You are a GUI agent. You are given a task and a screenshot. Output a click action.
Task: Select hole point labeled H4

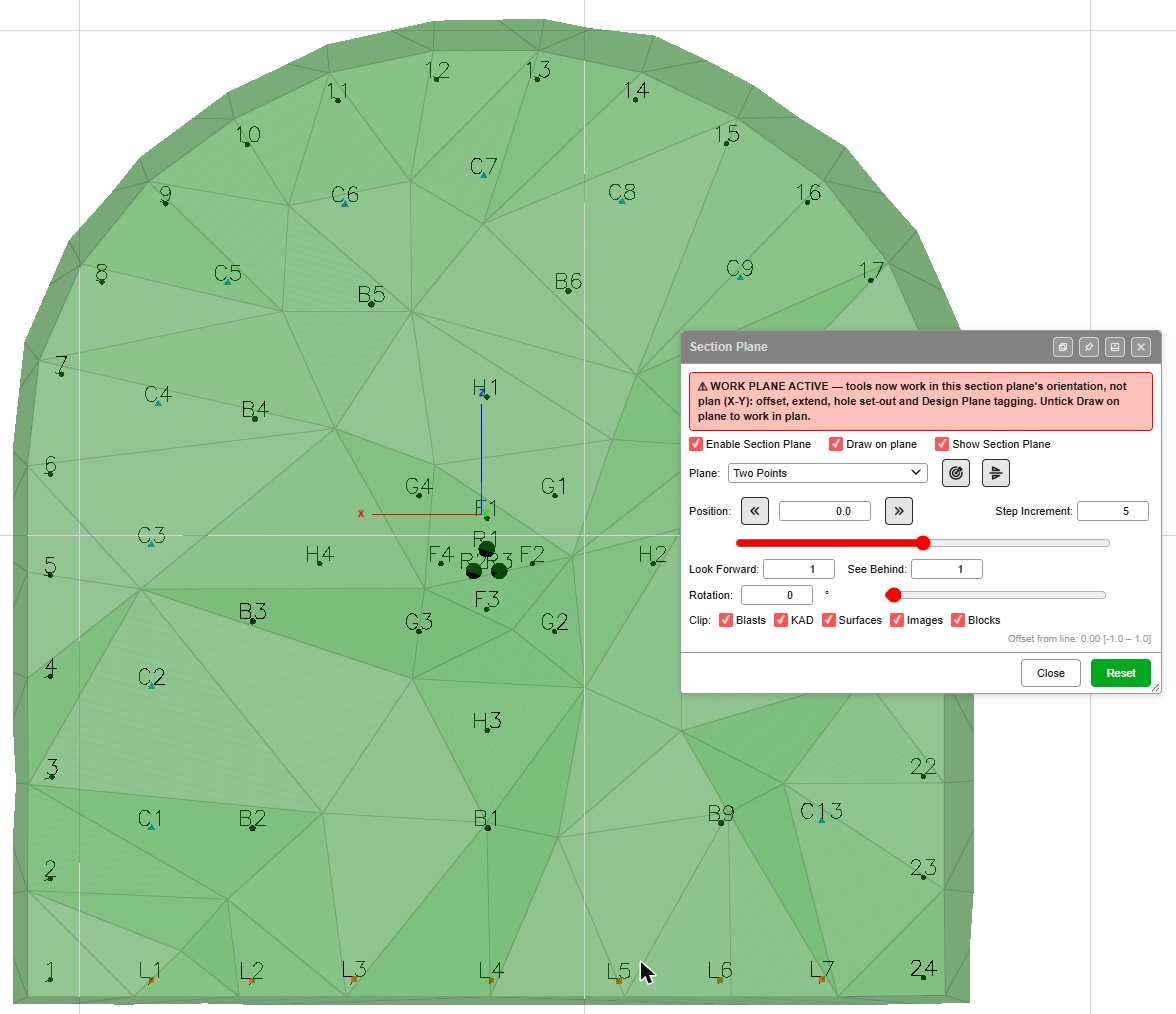point(320,563)
